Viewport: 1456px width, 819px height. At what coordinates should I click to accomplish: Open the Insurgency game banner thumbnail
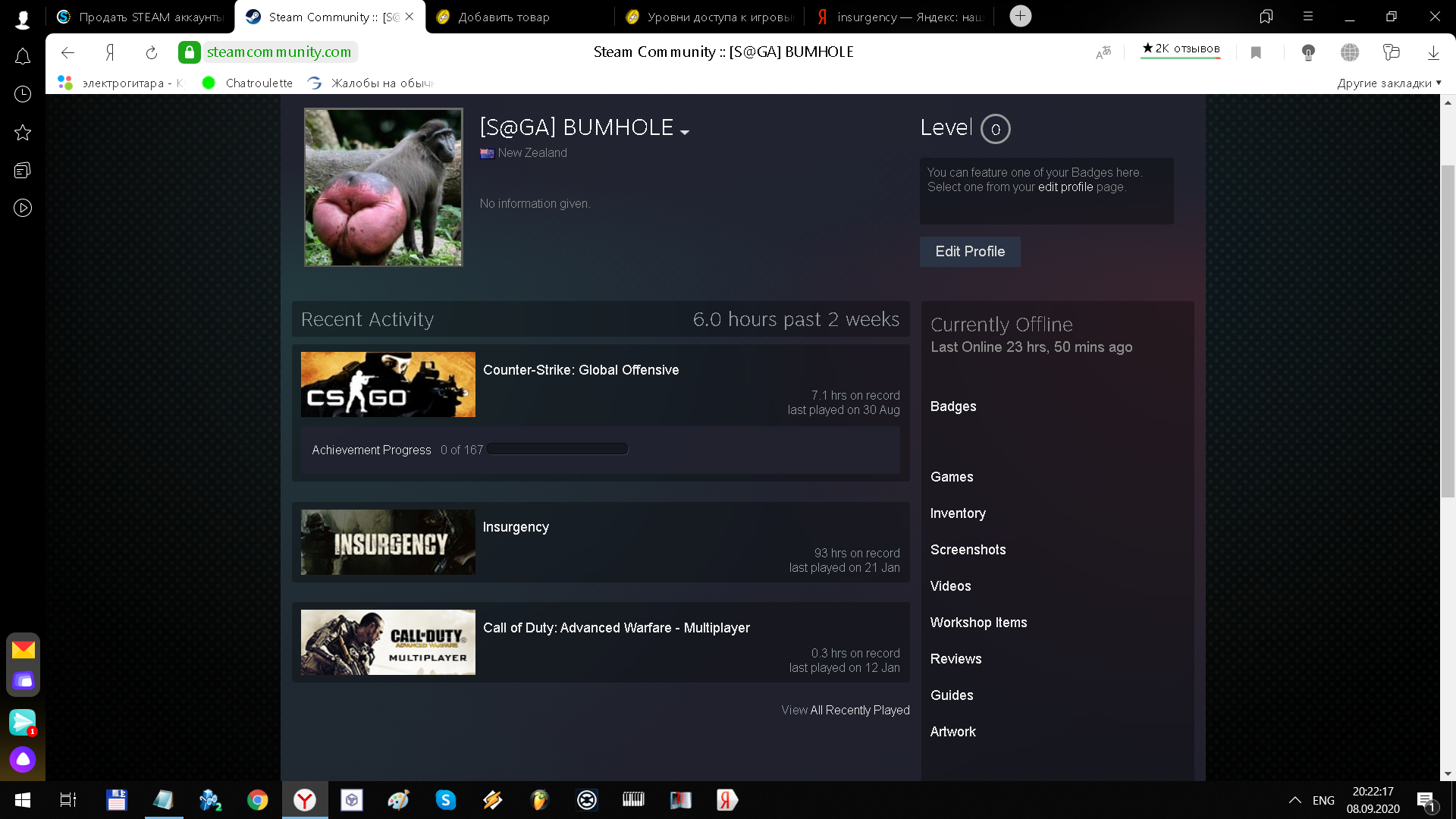tap(388, 542)
